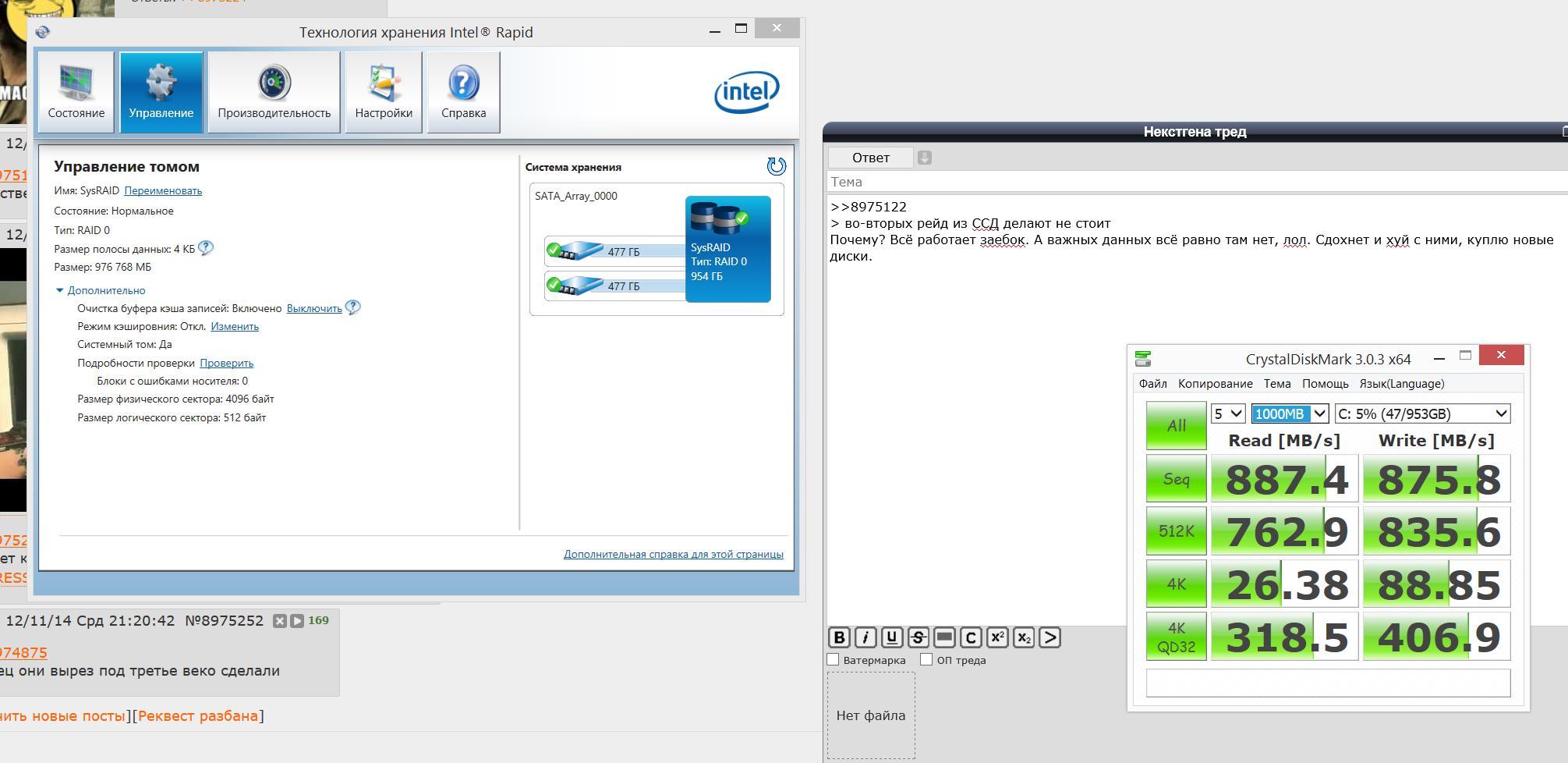The width and height of the screenshot is (1568, 763).
Task: Click the small arrow icon beside Ответ
Action: click(925, 158)
